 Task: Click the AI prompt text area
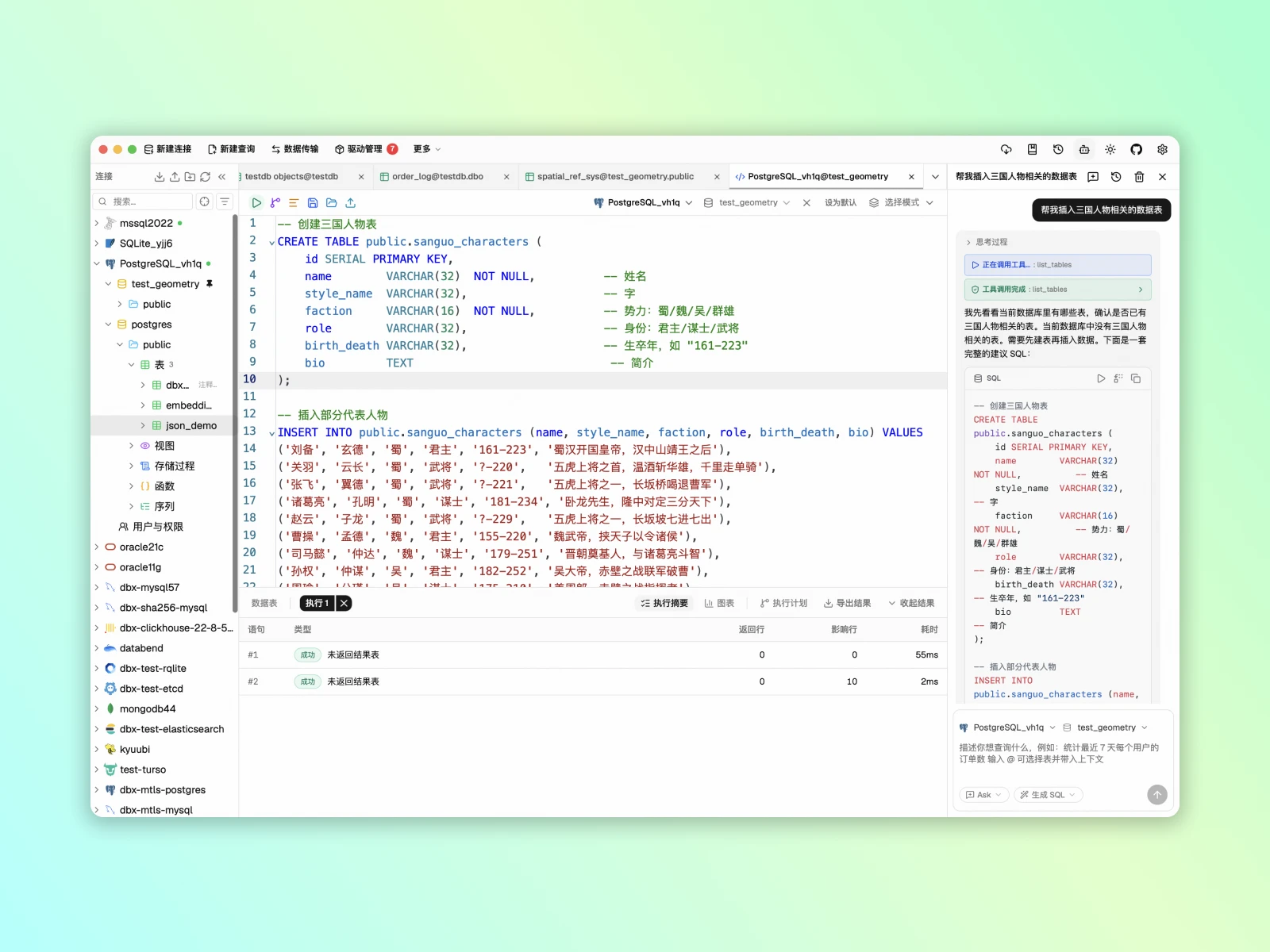[x=1063, y=754]
